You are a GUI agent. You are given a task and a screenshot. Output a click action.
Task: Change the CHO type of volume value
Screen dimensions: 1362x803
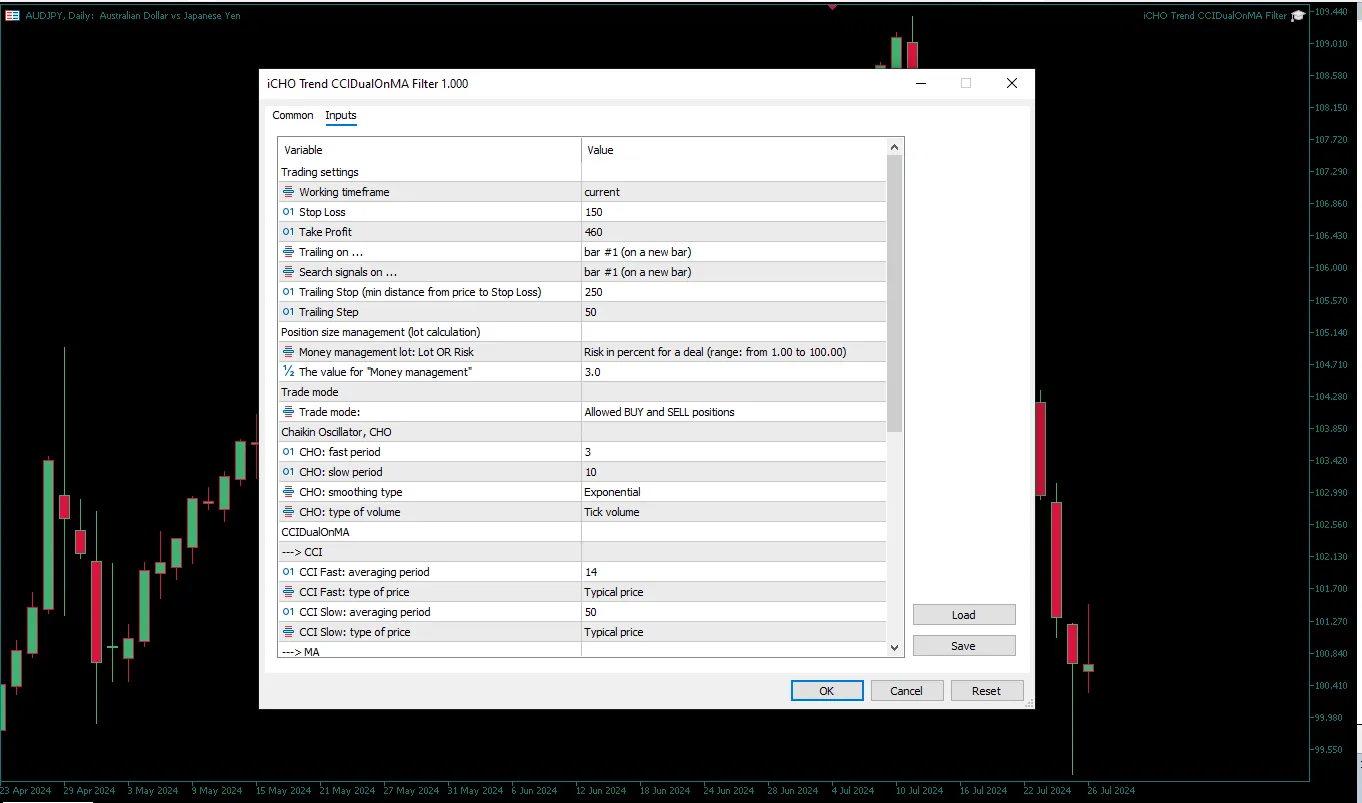733,512
